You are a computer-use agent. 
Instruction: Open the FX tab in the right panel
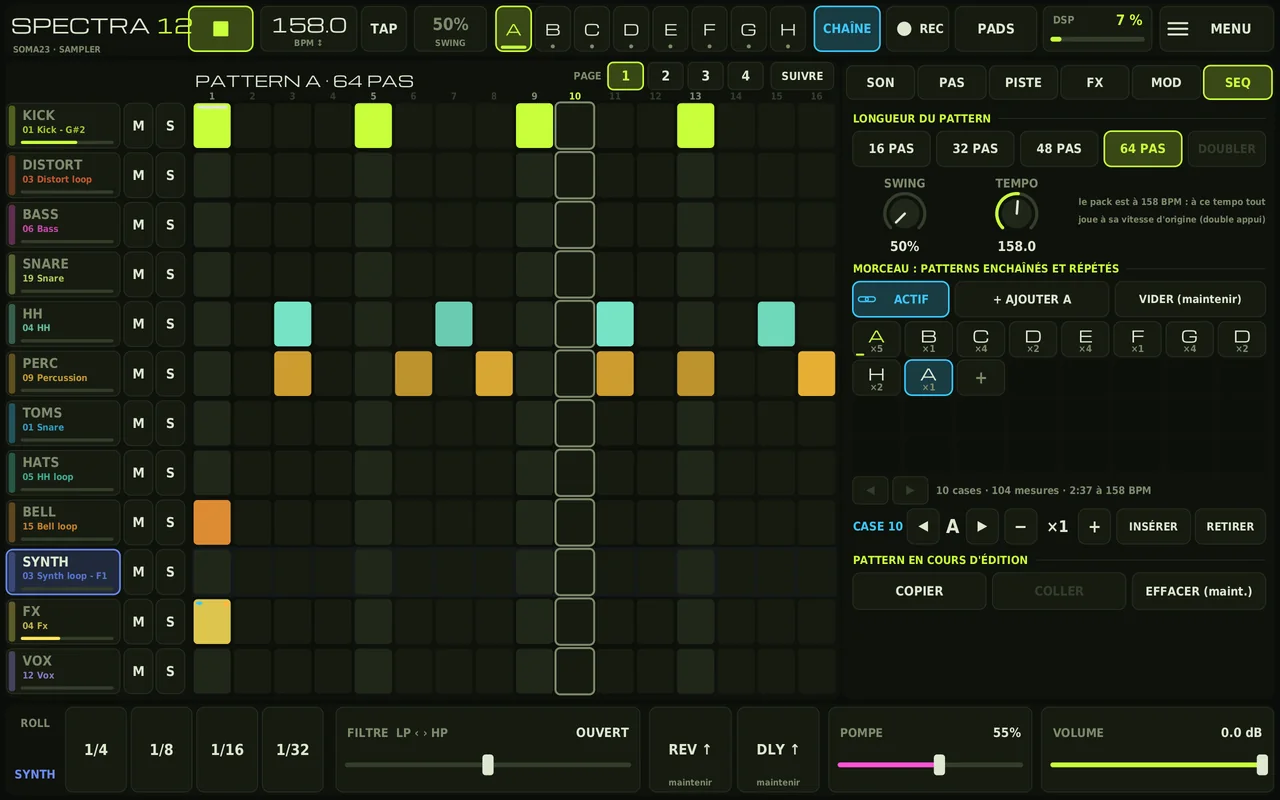pyautogui.click(x=1095, y=82)
